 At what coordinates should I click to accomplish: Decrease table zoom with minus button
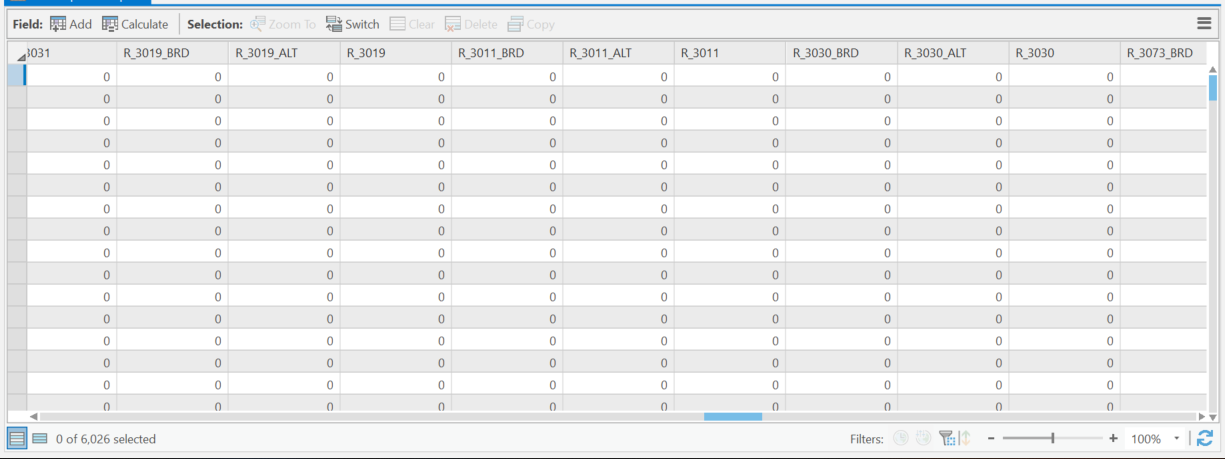pos(991,439)
